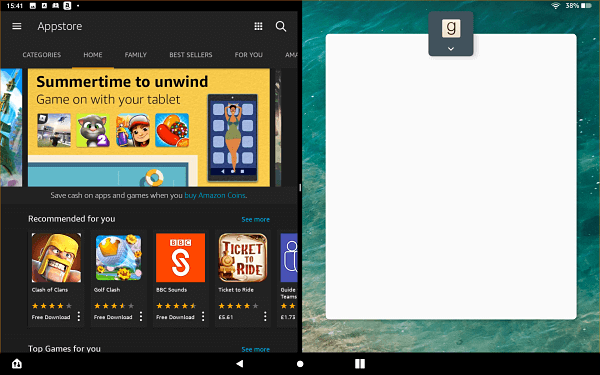Tap the 15:41 clock in status bar
The image size is (600, 375).
coord(15,6)
